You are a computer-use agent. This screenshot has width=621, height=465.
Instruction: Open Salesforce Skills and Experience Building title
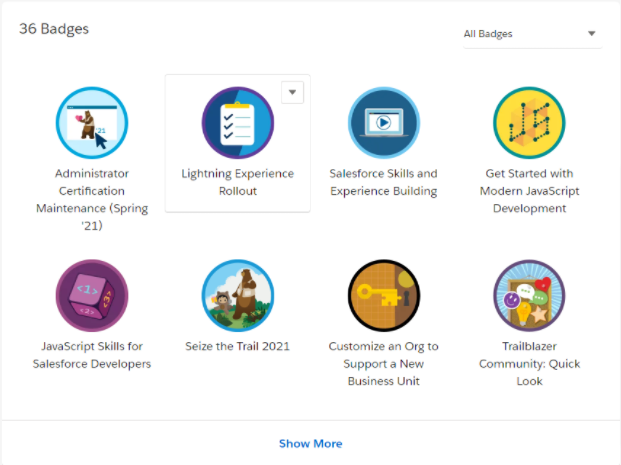point(383,182)
